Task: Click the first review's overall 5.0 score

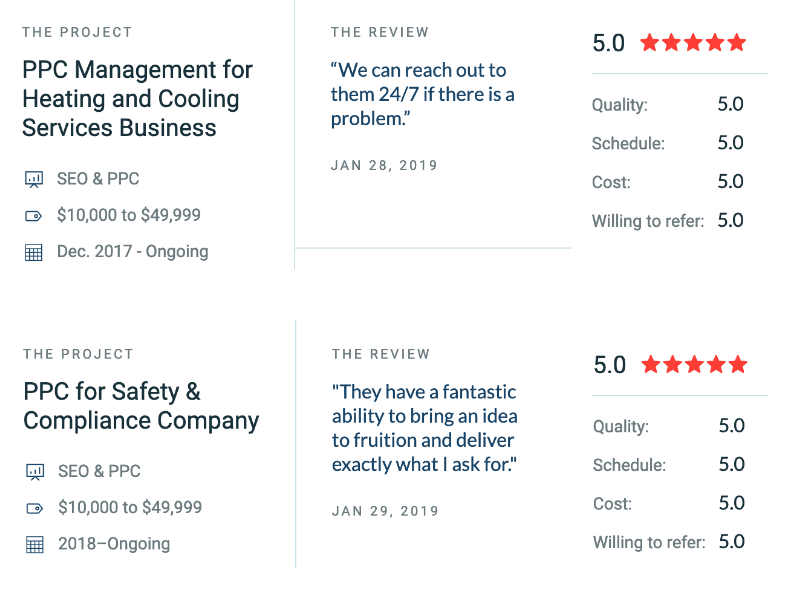Action: coord(609,43)
